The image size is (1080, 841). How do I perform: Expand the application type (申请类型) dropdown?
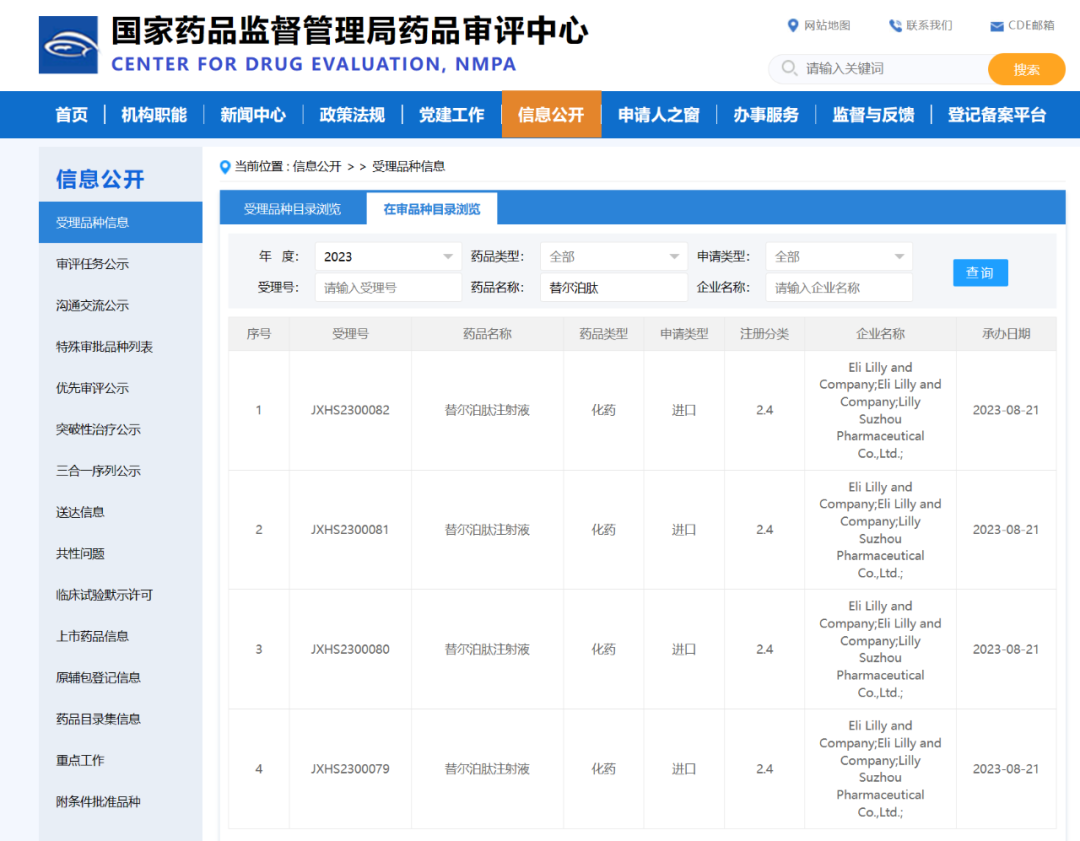pos(838,257)
